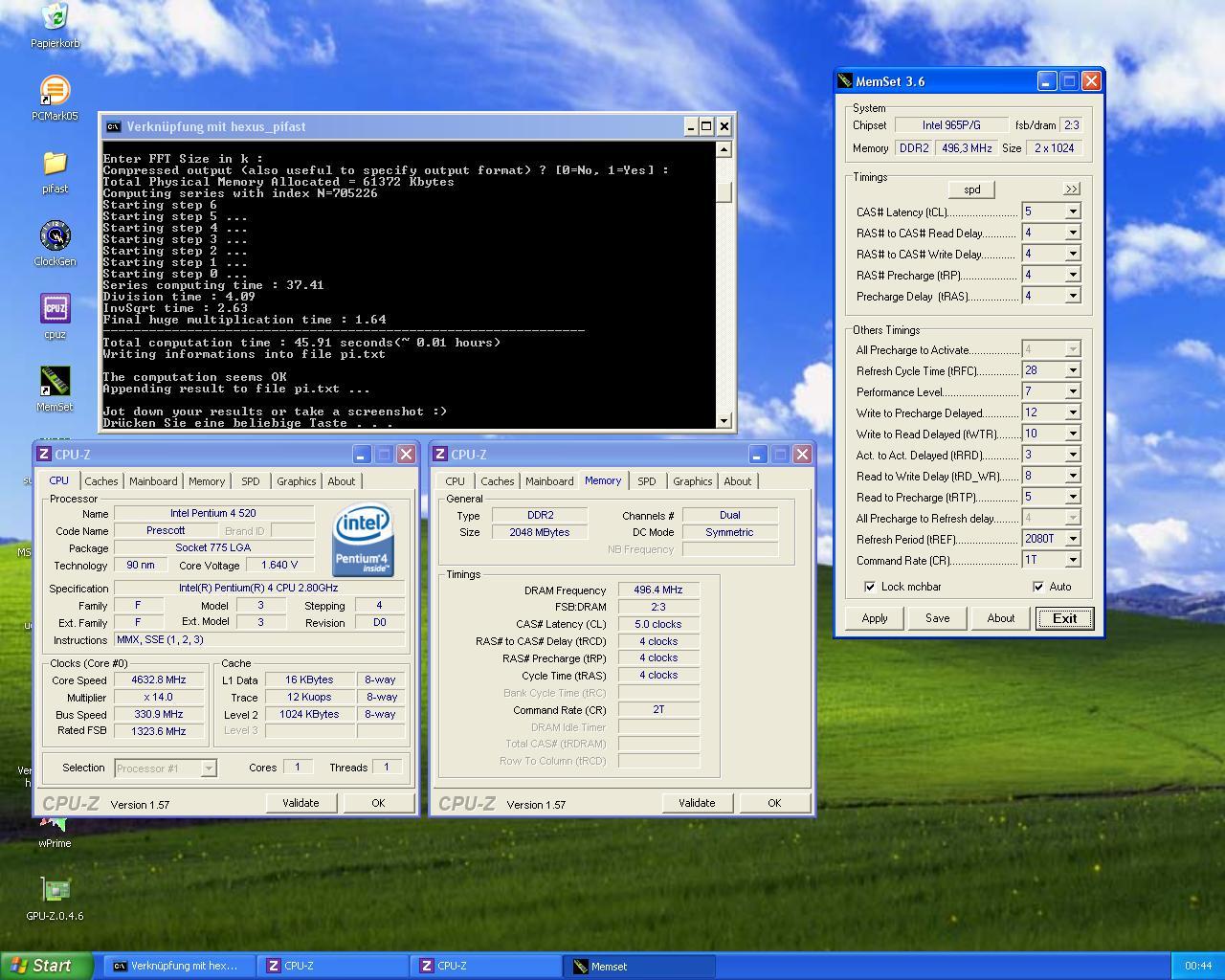Image resolution: width=1225 pixels, height=980 pixels.
Task: Click the Core Voltage value 1.640 V
Action: tap(279, 565)
